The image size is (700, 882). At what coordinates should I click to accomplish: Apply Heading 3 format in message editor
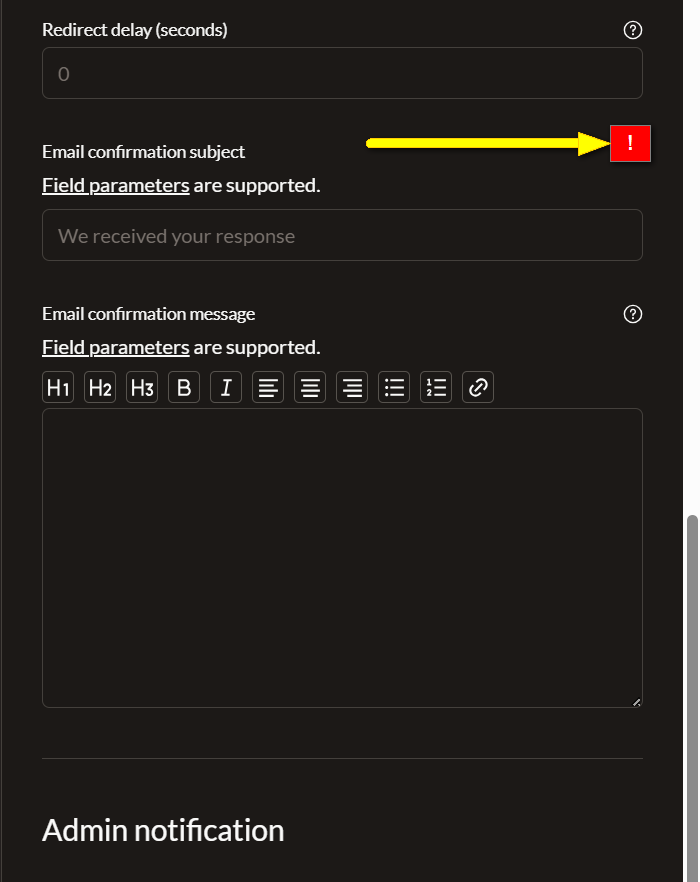pyautogui.click(x=142, y=387)
